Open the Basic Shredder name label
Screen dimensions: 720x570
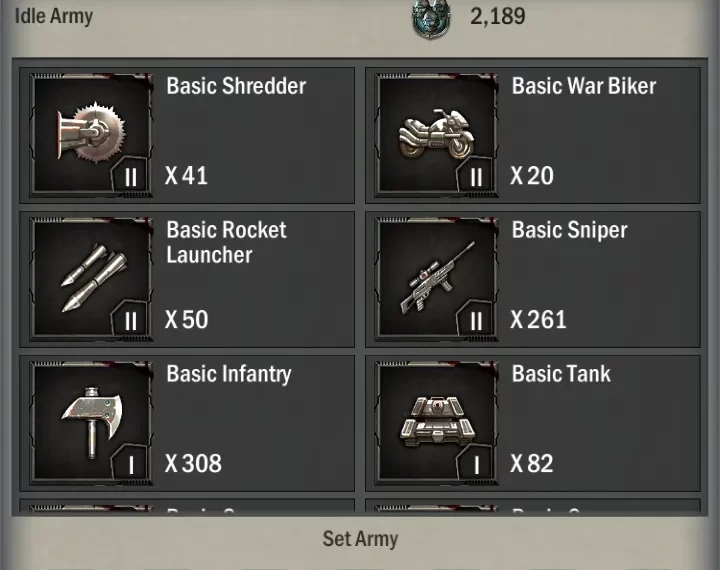pyautogui.click(x=236, y=86)
